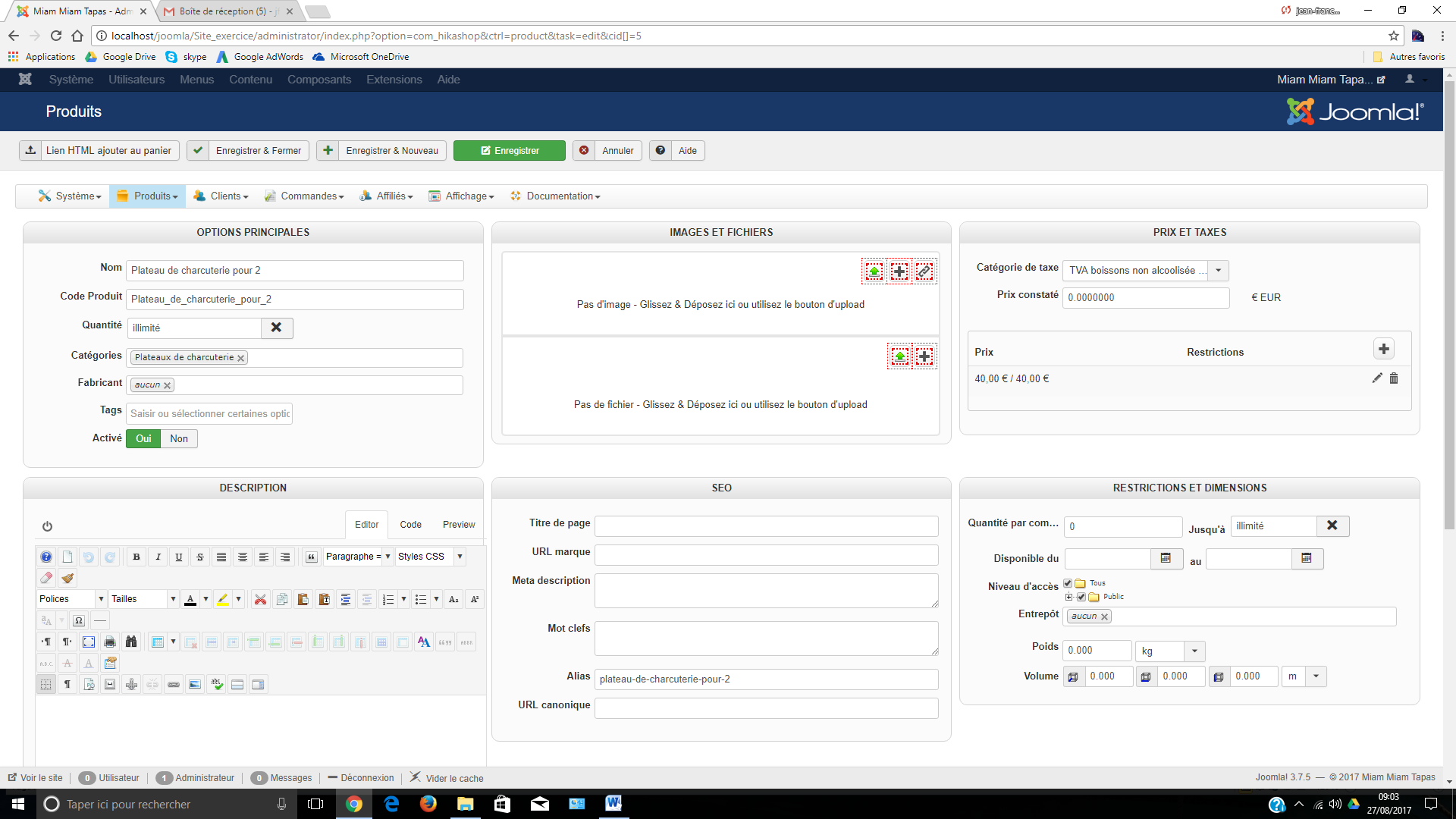Click the scissors cut icon

(260, 600)
